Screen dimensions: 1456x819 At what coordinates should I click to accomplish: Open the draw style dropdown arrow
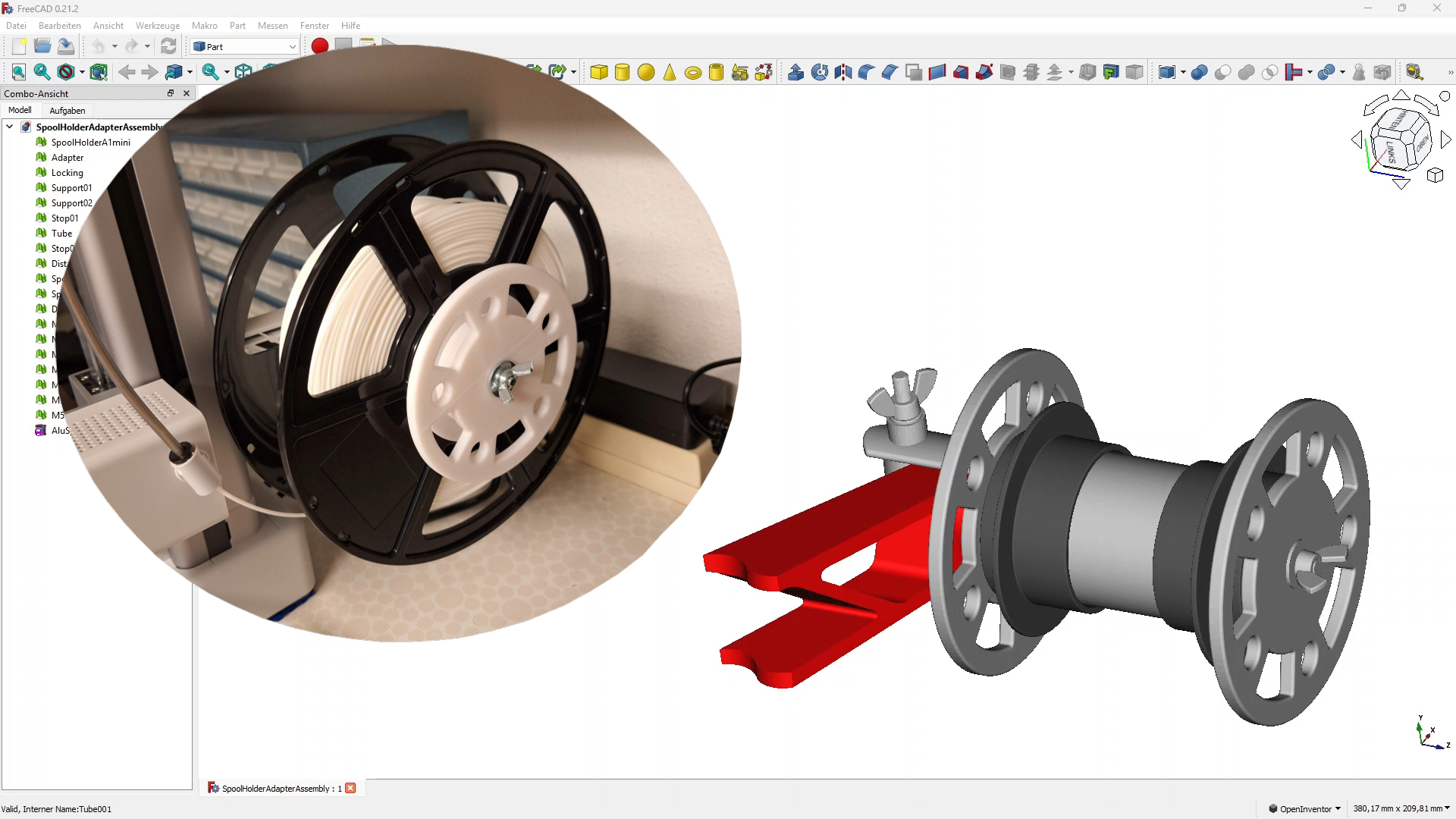82,72
